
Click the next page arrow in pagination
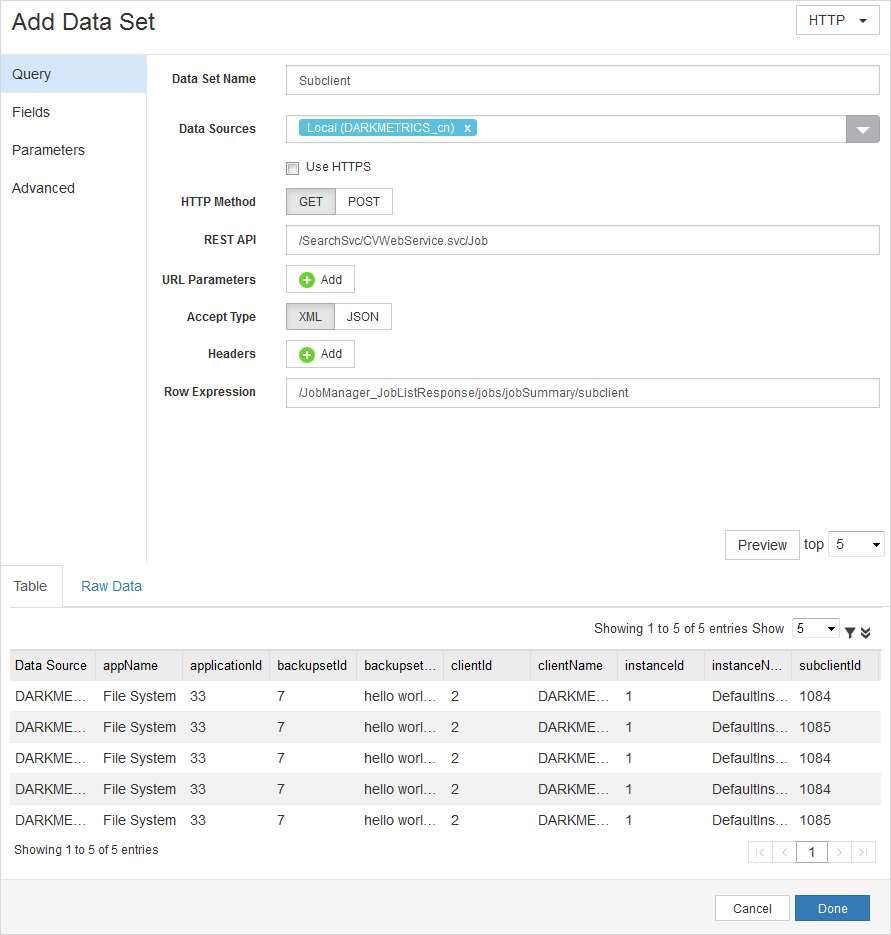(x=838, y=851)
